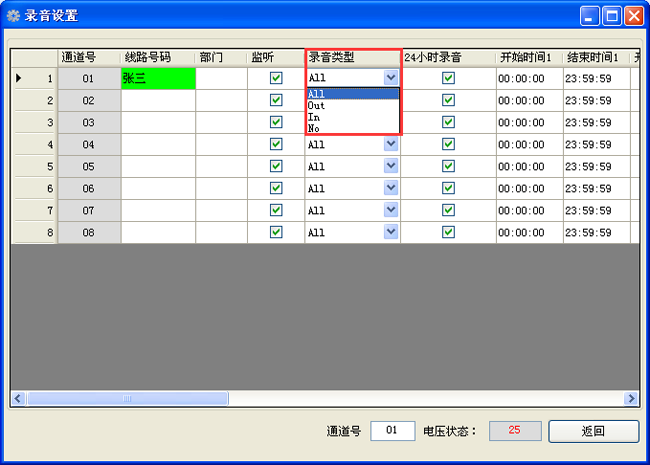Toggle monitor checkbox for channel 04
This screenshot has width=650, height=465.
pyautogui.click(x=276, y=144)
